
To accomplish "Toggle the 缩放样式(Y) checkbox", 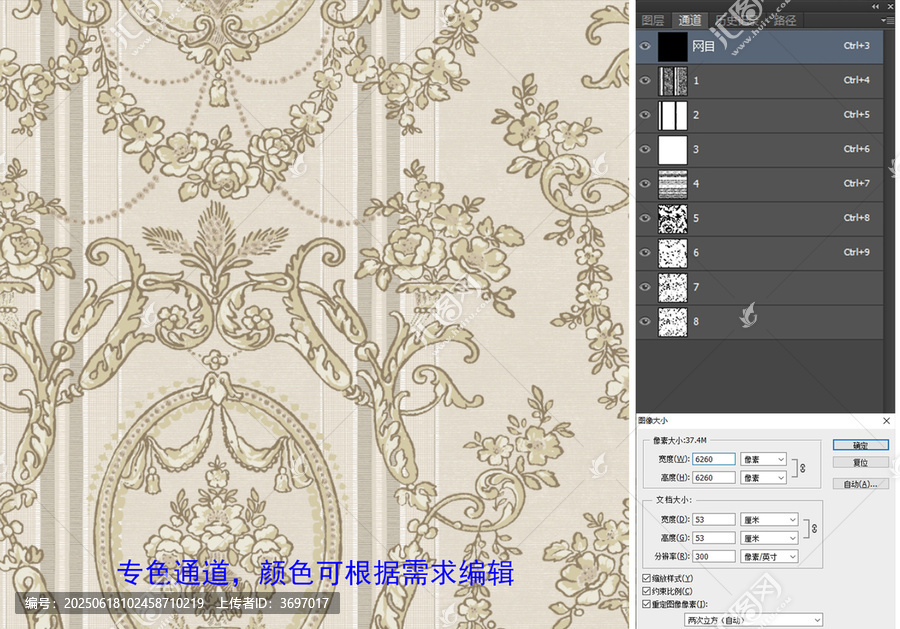I will click(646, 578).
